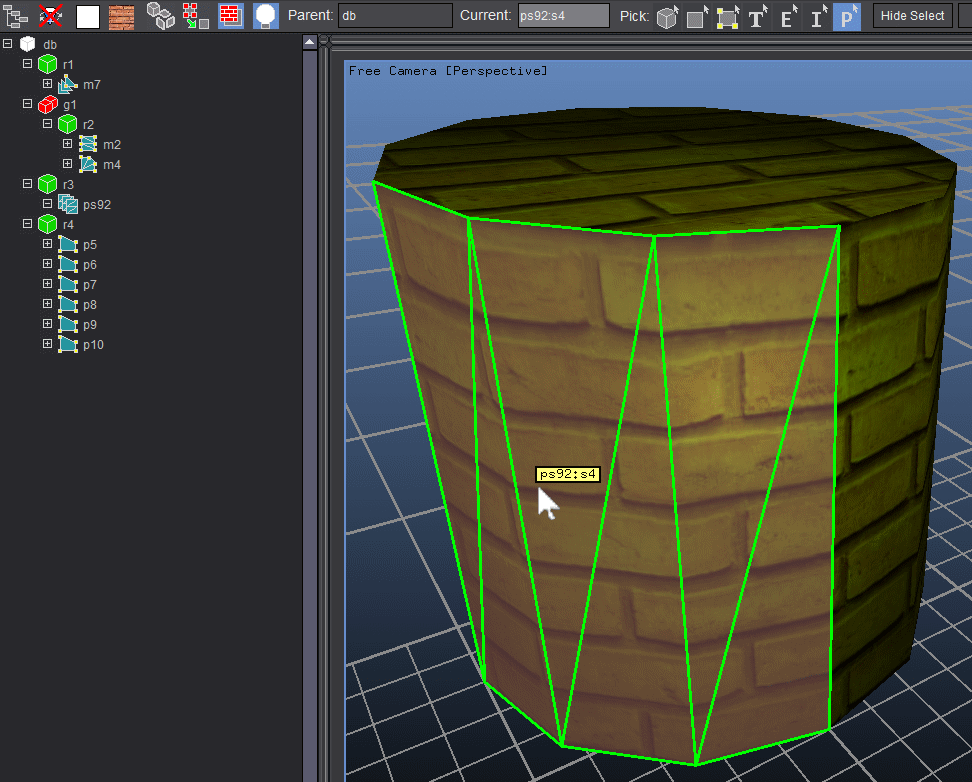Collapse the r4 node
This screenshot has width=972, height=782.
(x=27, y=223)
